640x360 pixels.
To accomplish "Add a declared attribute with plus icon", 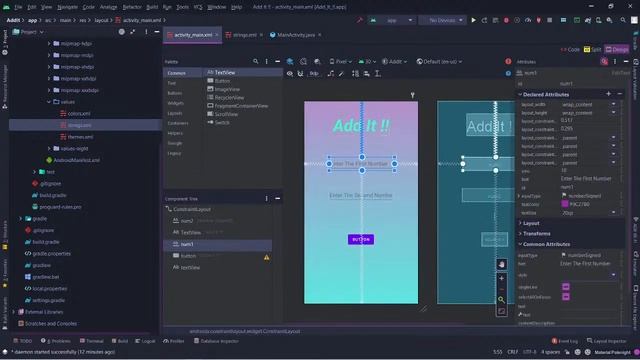I will tap(609, 94).
